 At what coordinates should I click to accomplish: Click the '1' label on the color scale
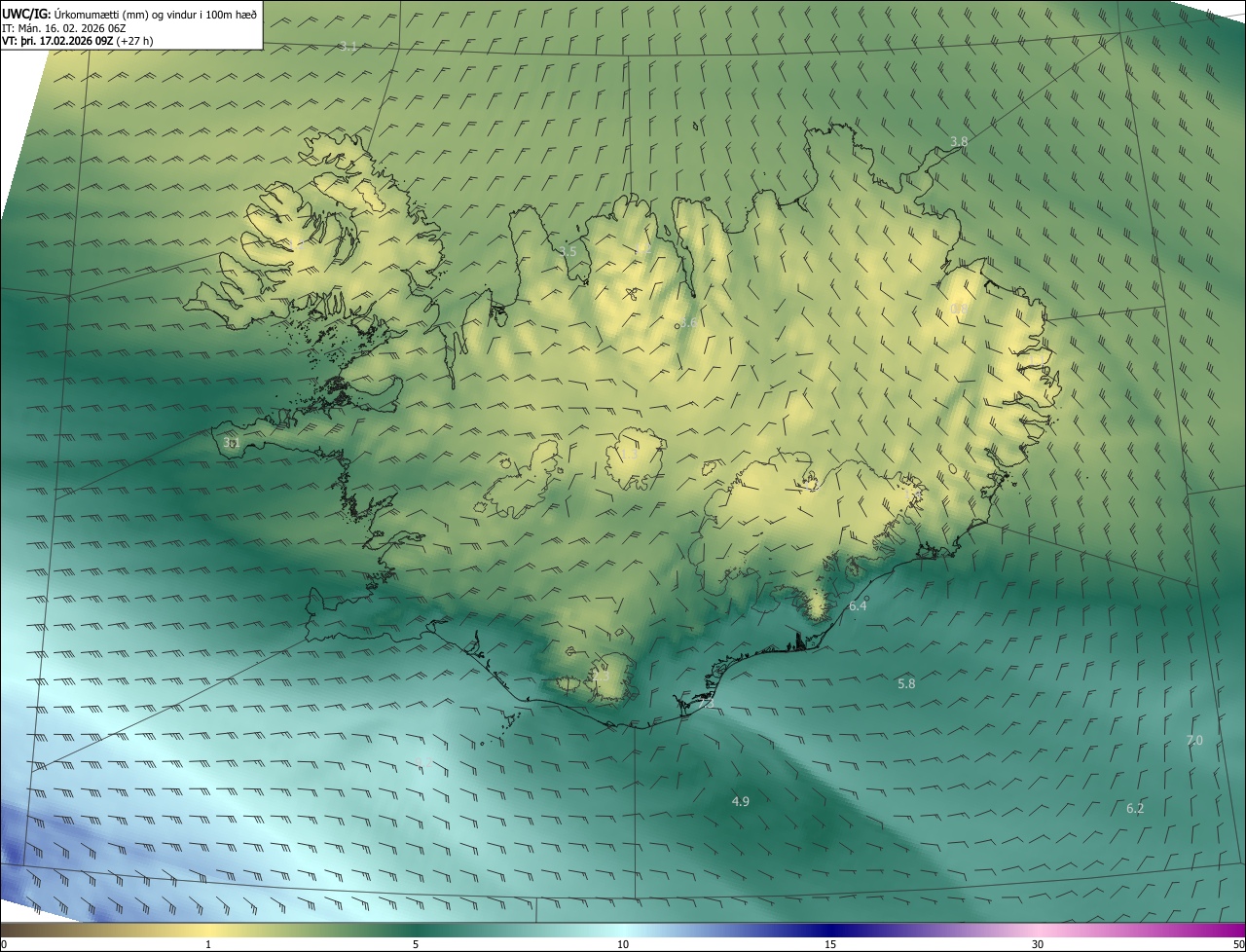(208, 945)
